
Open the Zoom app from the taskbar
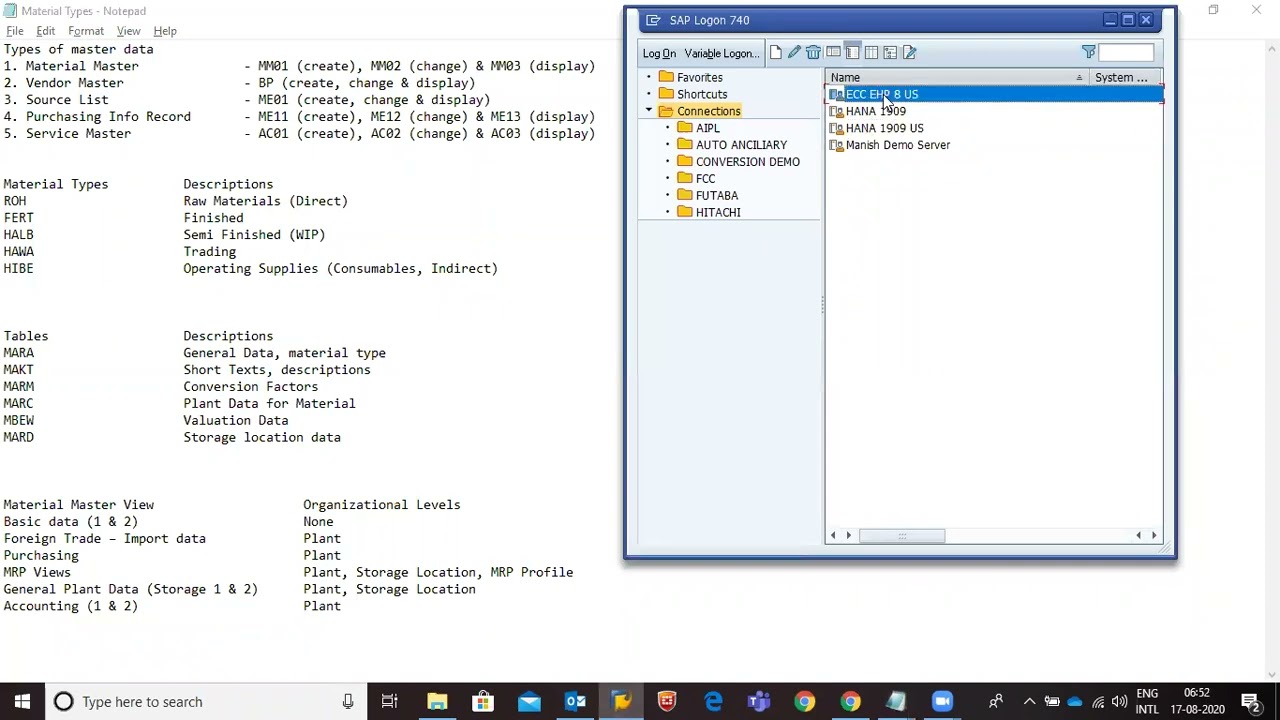942,702
